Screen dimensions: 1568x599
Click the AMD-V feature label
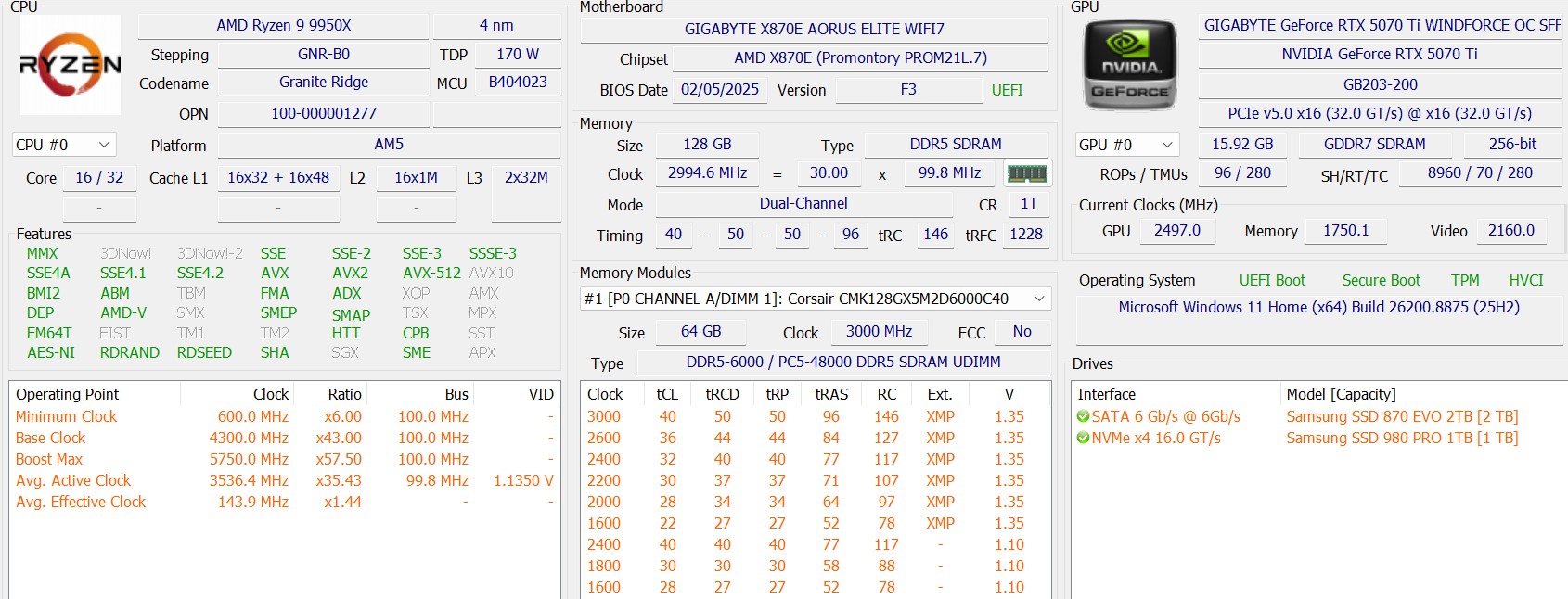coord(123,313)
